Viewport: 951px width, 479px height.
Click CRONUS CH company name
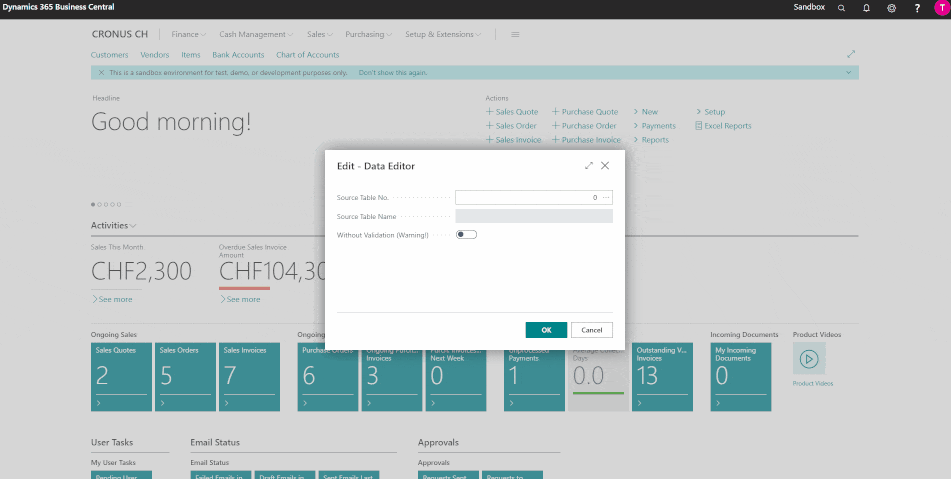coord(119,35)
